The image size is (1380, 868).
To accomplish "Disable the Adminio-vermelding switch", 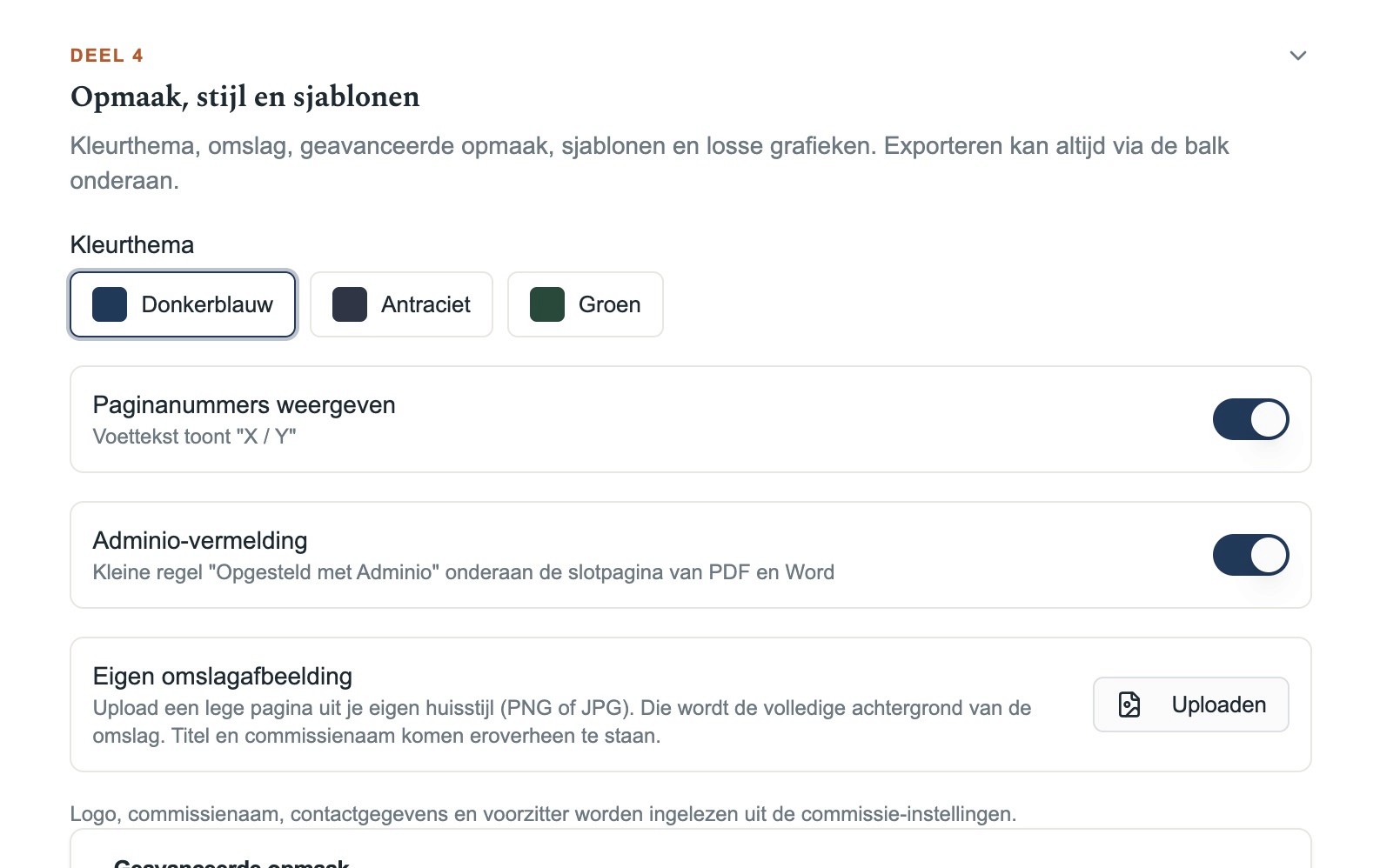I will pos(1250,555).
